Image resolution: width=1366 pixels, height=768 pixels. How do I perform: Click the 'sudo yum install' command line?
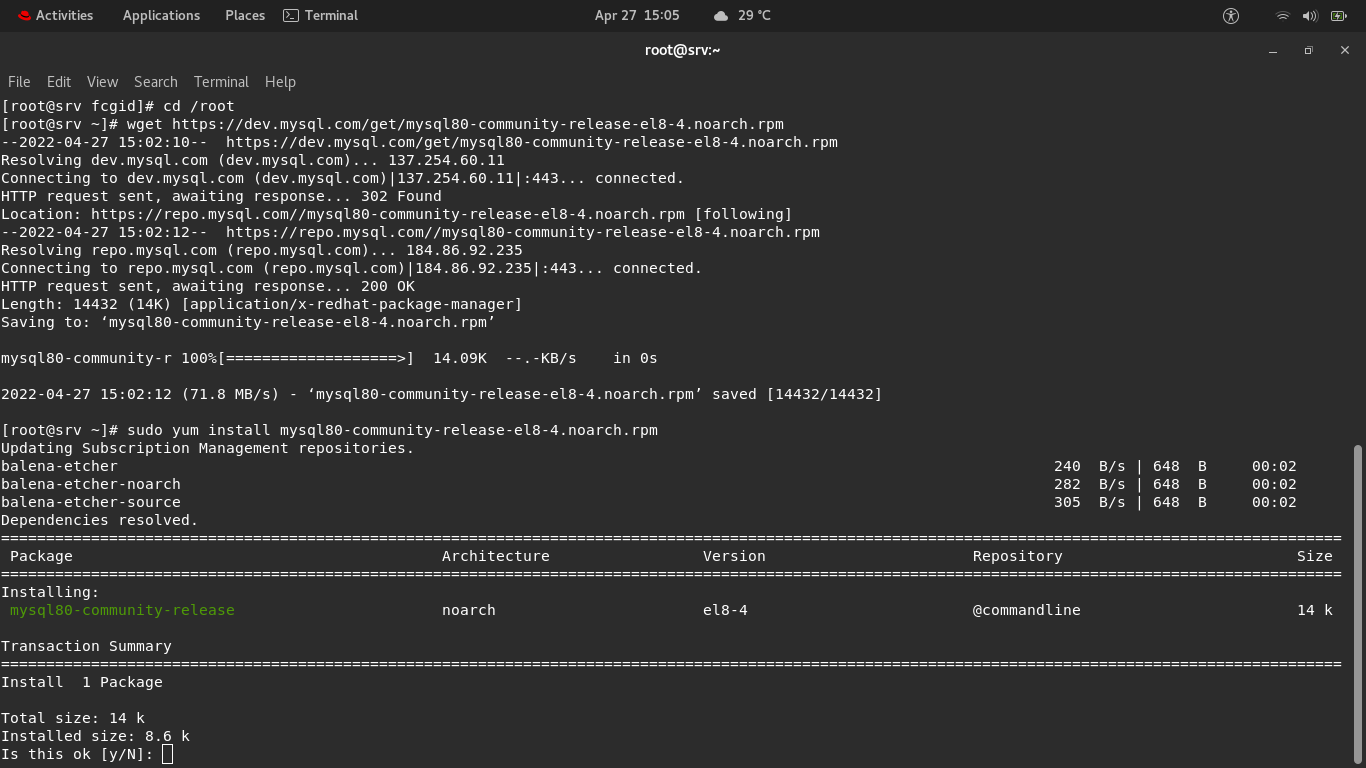point(329,430)
